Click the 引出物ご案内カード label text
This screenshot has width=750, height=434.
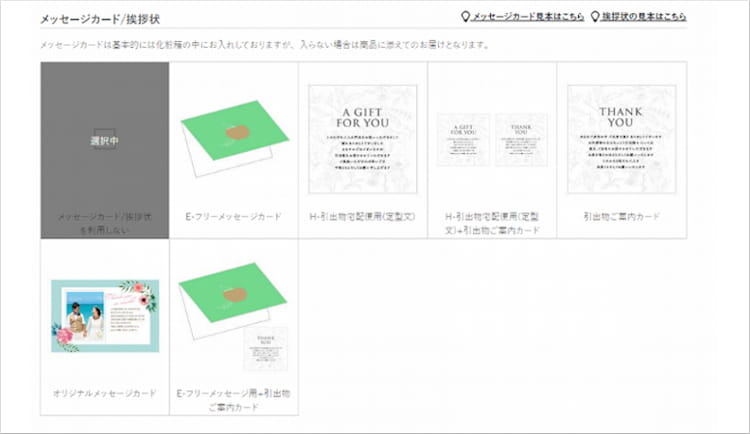click(x=621, y=217)
